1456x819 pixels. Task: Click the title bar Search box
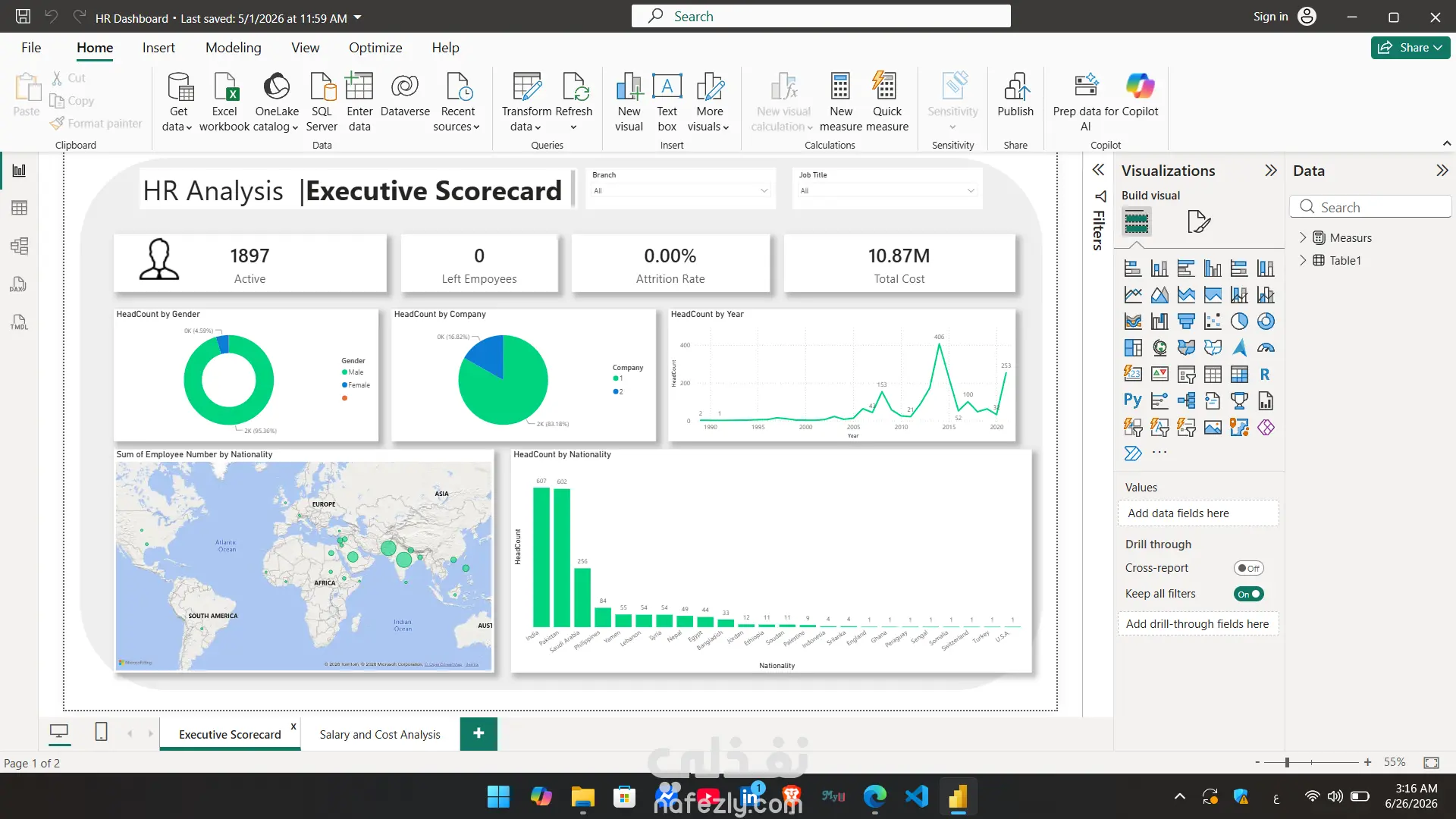(x=821, y=17)
